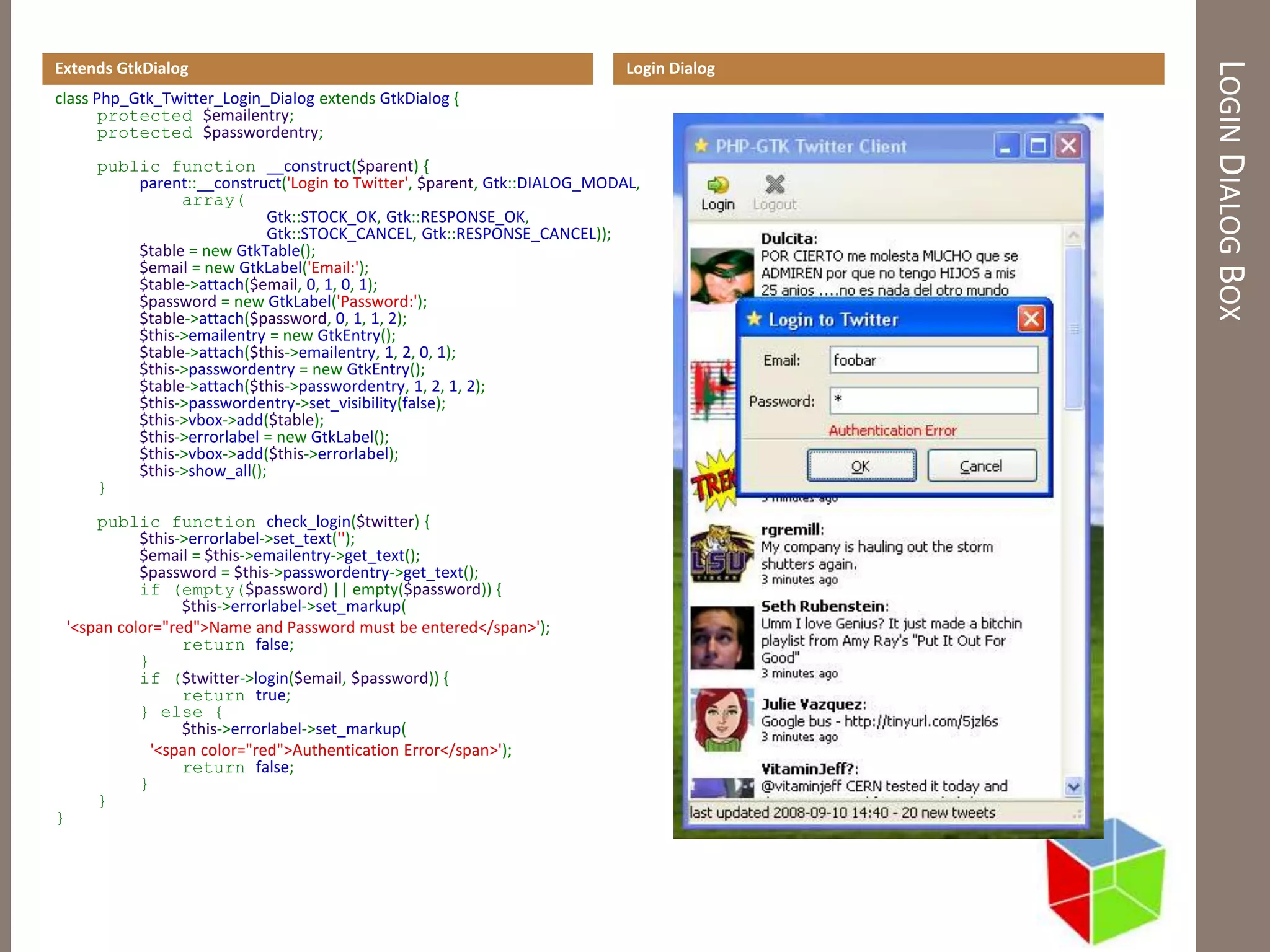Open VitaminJeff's avatar thumbnail

click(722, 787)
